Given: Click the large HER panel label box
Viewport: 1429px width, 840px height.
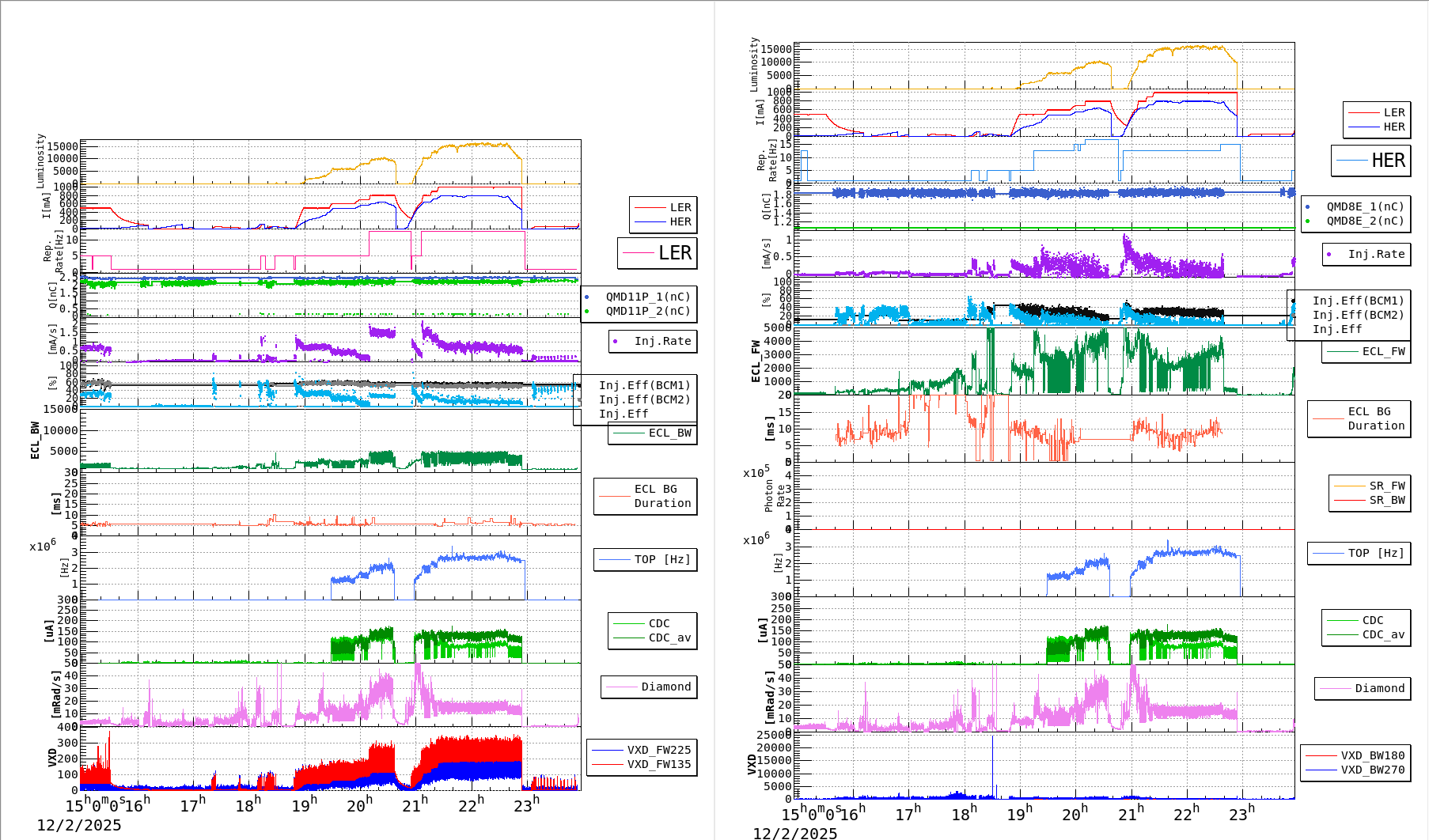Looking at the screenshot, I should coord(1370,161).
